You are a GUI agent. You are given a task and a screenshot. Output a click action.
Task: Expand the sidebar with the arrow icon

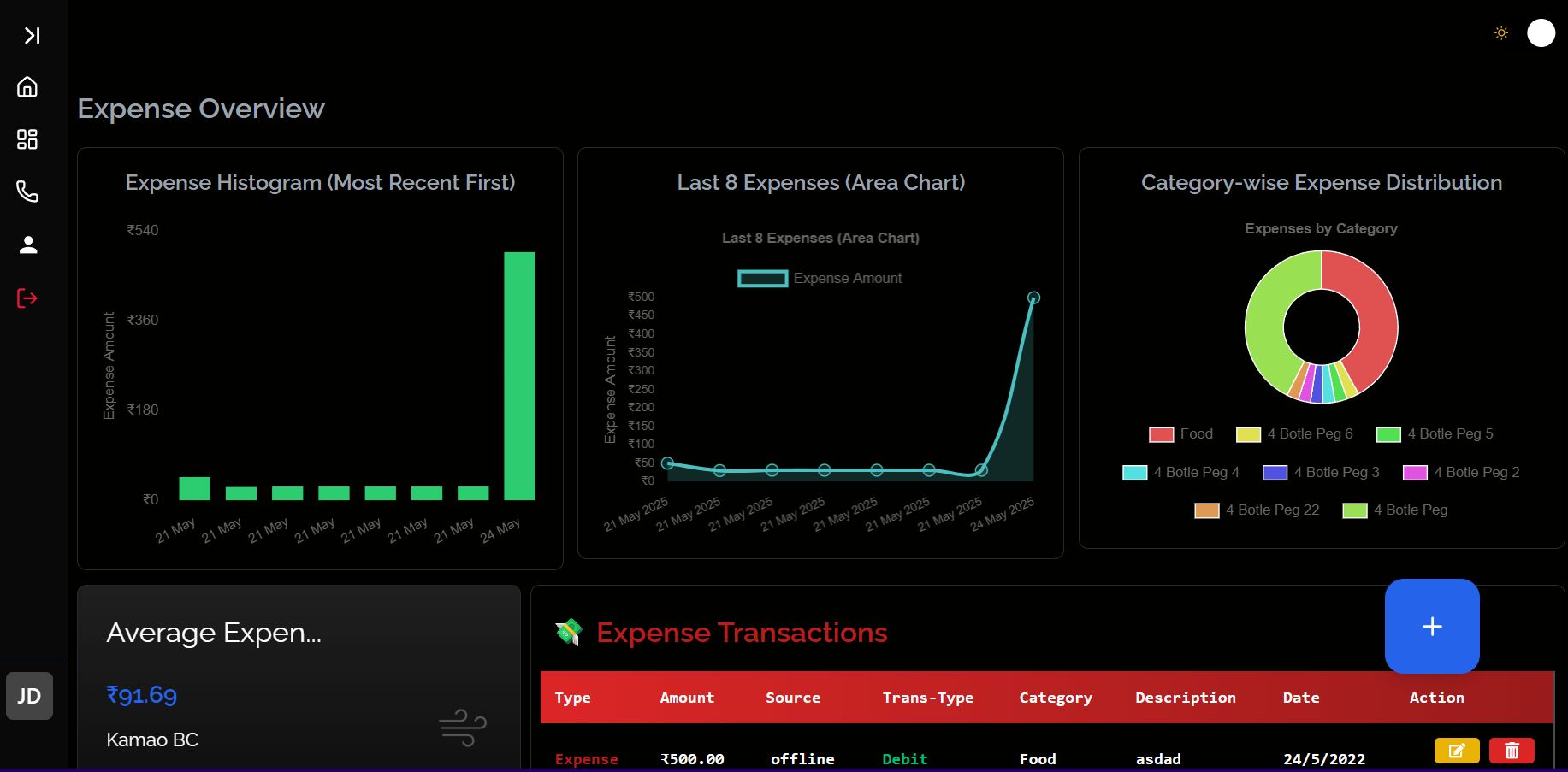32,35
